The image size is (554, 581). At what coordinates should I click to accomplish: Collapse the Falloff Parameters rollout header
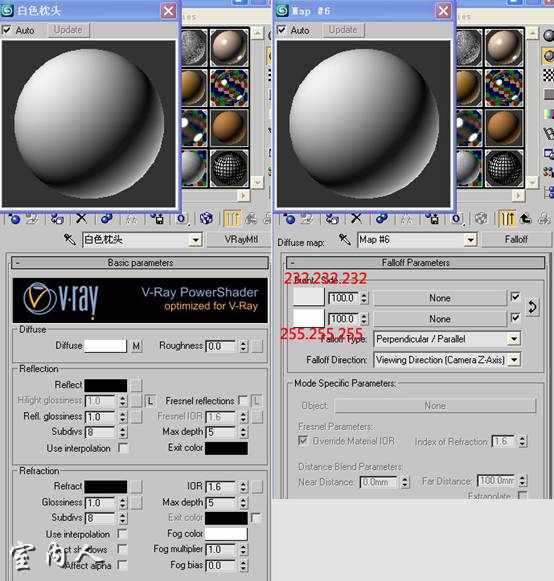tap(415, 263)
